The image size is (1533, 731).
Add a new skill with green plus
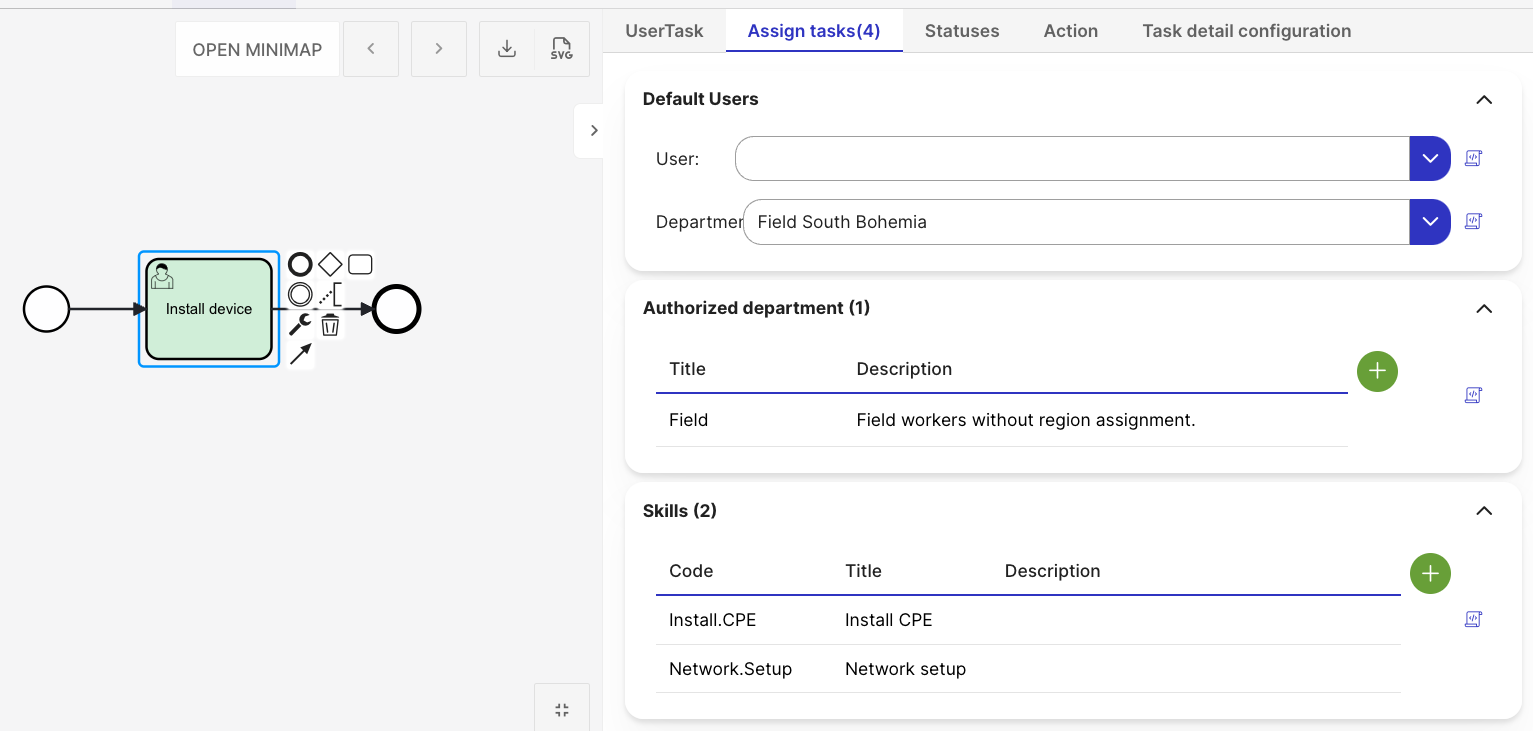pyautogui.click(x=1430, y=573)
